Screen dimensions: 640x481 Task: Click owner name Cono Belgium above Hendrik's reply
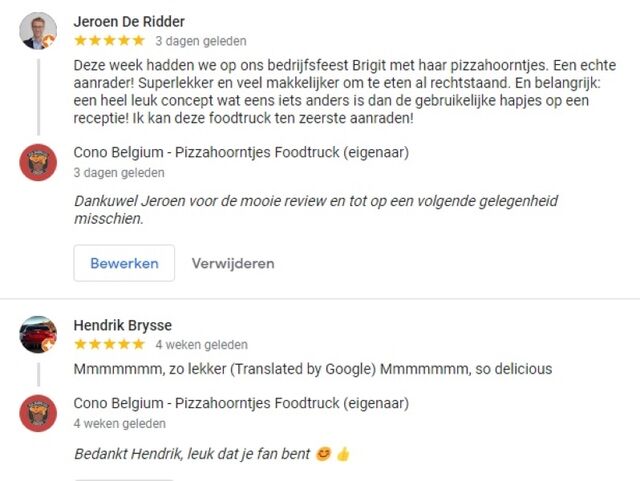241,404
